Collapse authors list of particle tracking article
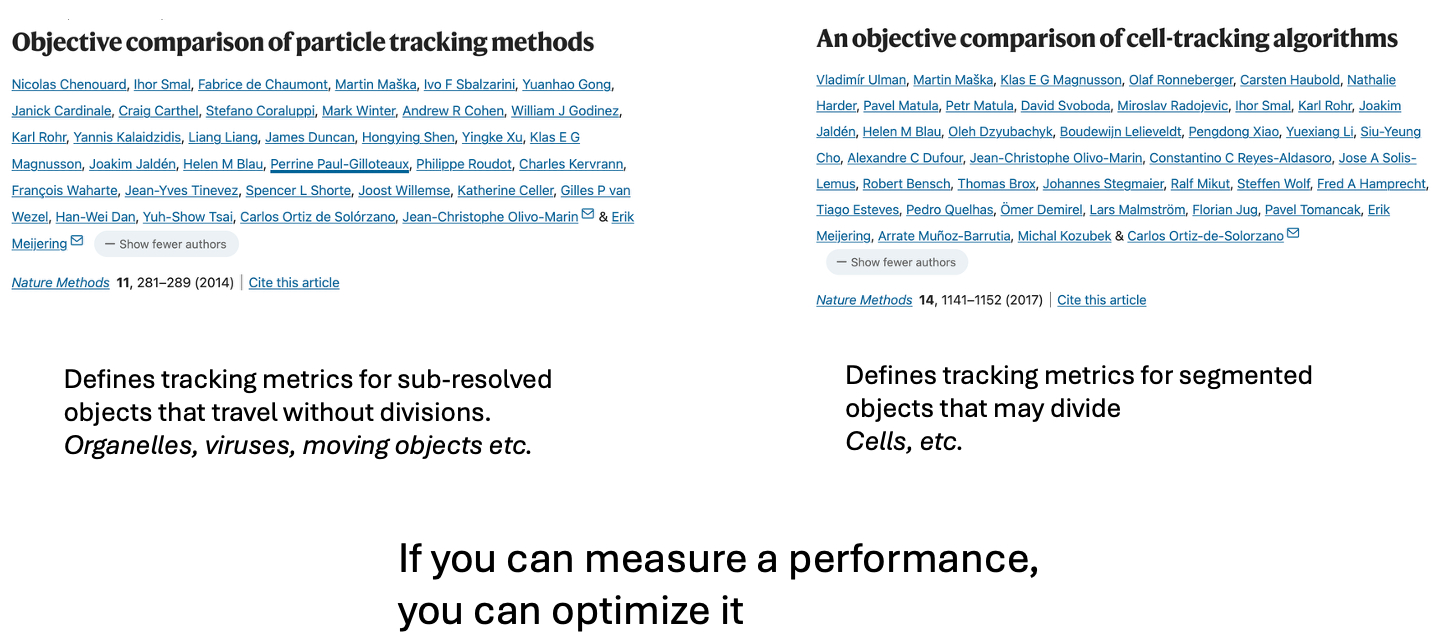 click(x=166, y=244)
